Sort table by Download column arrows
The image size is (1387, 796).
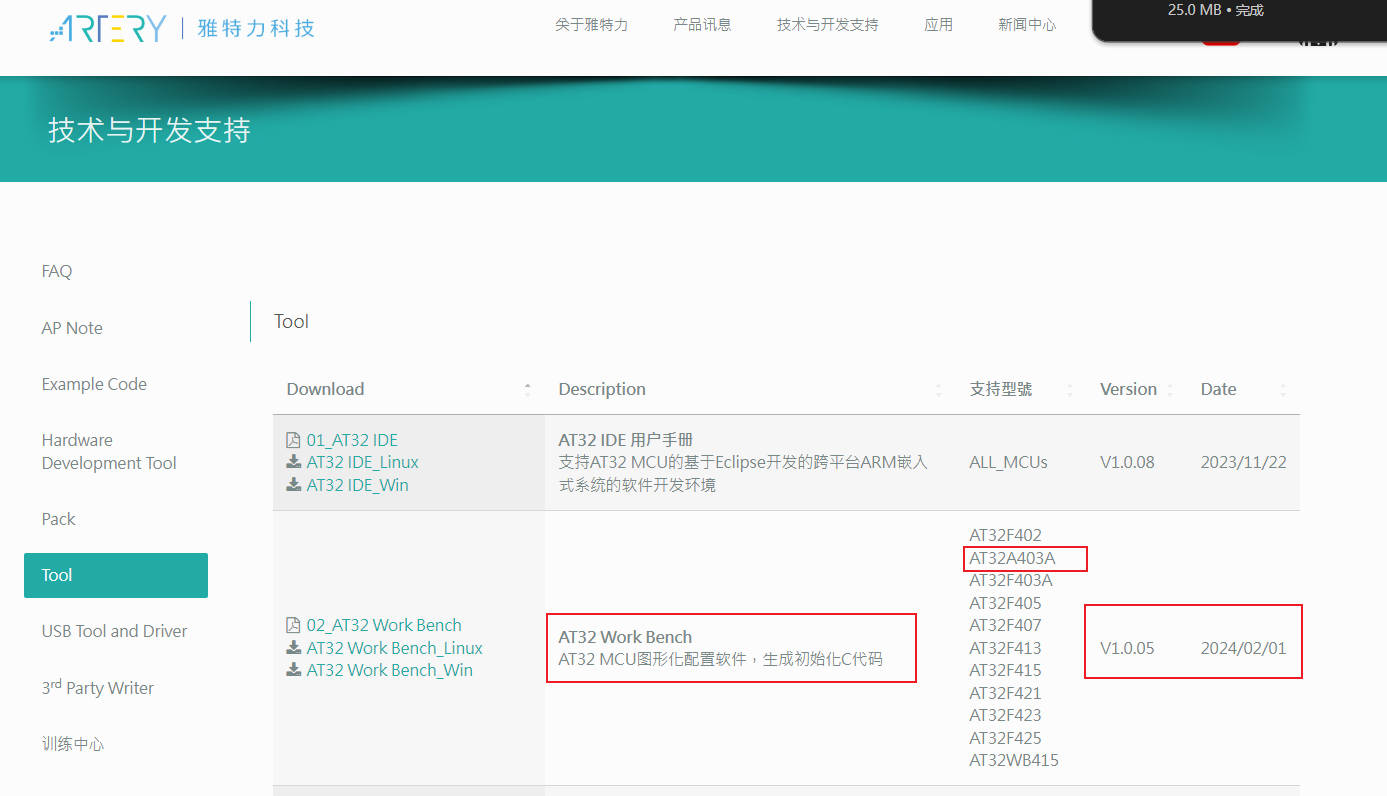[x=527, y=390]
